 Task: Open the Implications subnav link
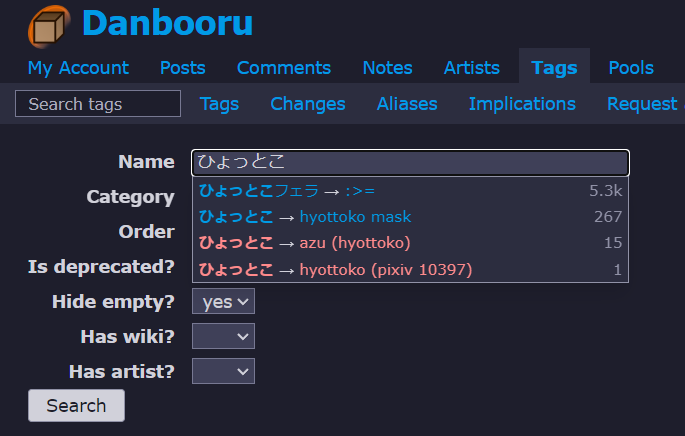click(x=522, y=104)
